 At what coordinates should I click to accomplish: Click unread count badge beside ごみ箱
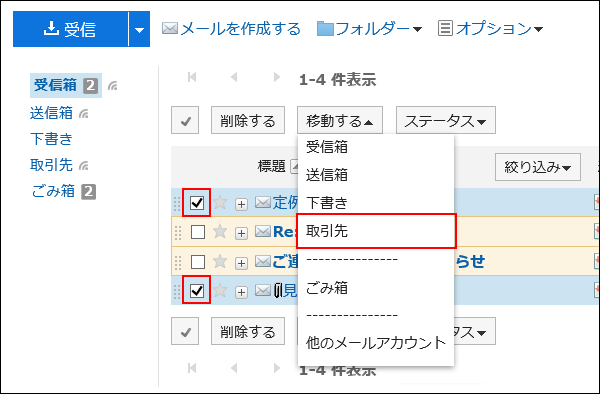coord(88,192)
